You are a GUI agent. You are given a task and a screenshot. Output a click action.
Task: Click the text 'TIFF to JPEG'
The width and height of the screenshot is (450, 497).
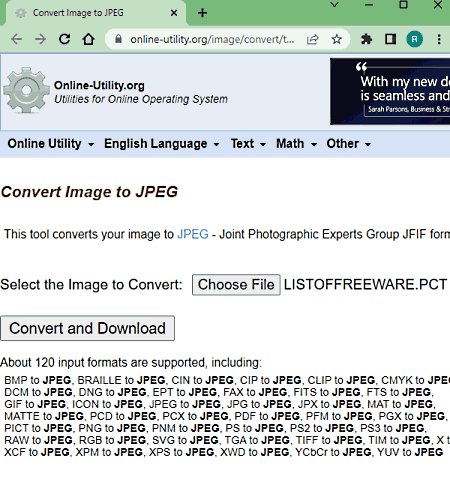(x=329, y=440)
